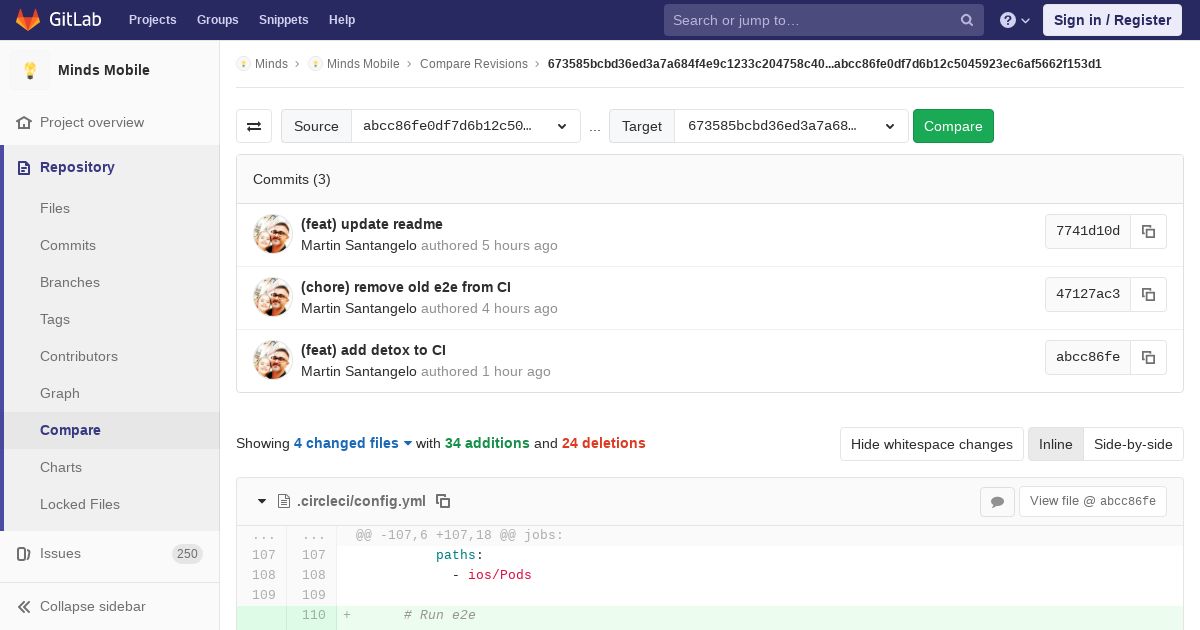The image size is (1200, 630).
Task: Click the Minds group icon in breadcrumb
Action: 243,64
